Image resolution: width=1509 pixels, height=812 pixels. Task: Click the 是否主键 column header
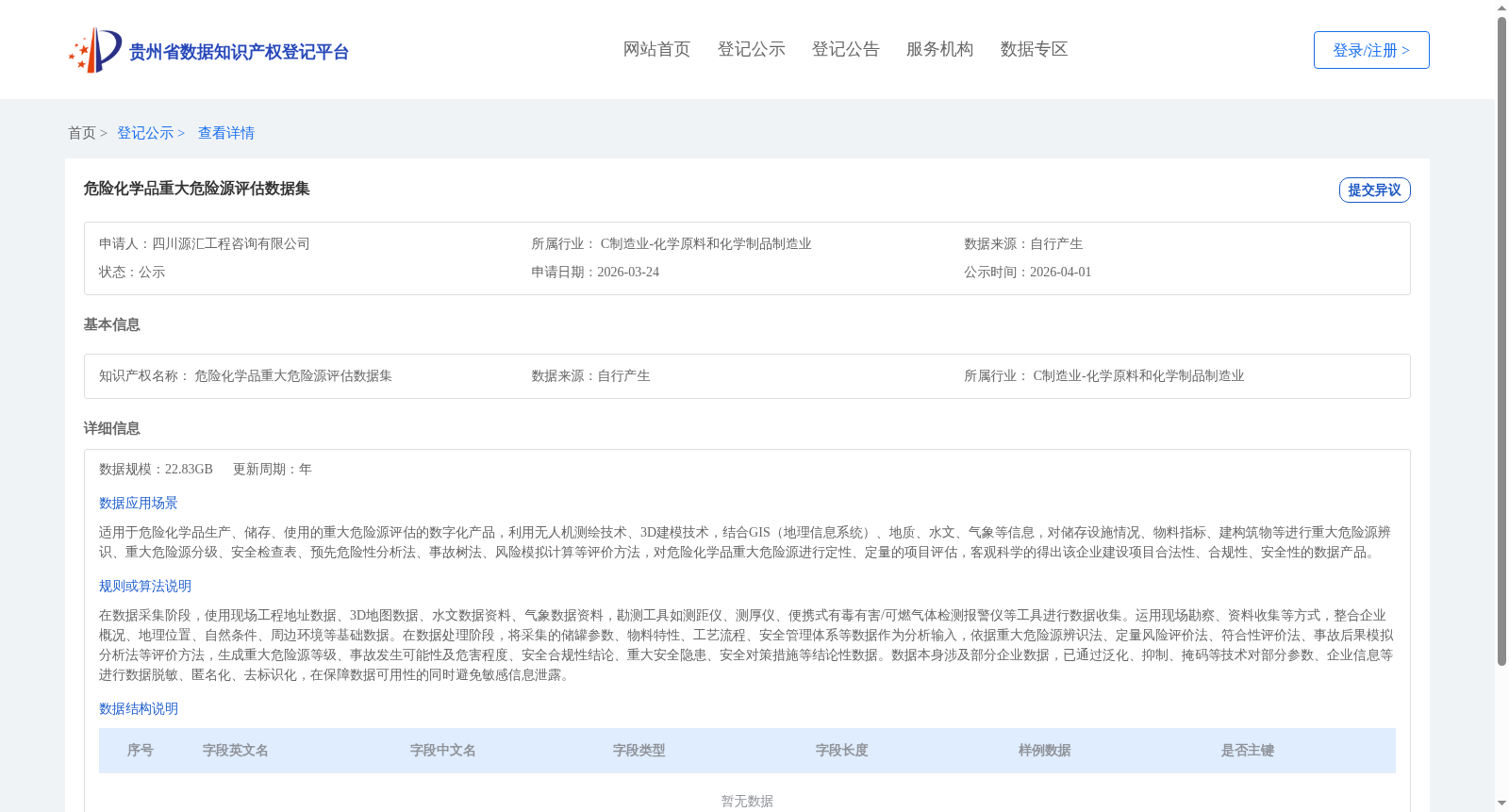1248,750
